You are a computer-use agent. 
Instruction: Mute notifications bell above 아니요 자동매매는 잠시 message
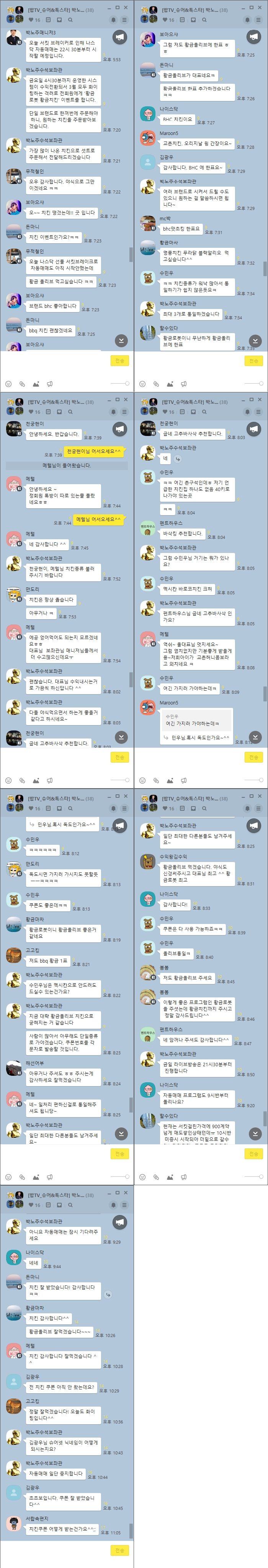click(113, 1205)
